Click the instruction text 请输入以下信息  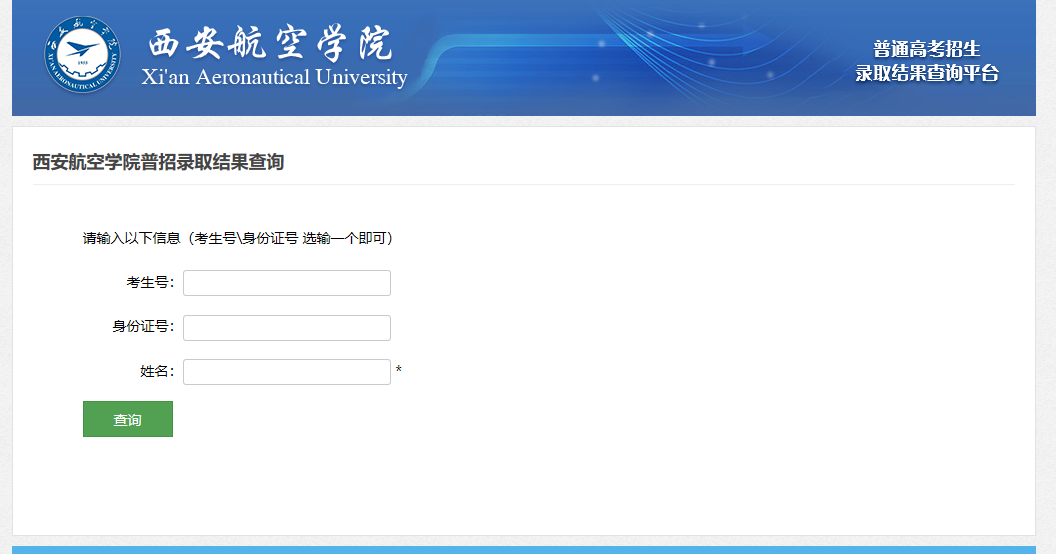coord(131,238)
